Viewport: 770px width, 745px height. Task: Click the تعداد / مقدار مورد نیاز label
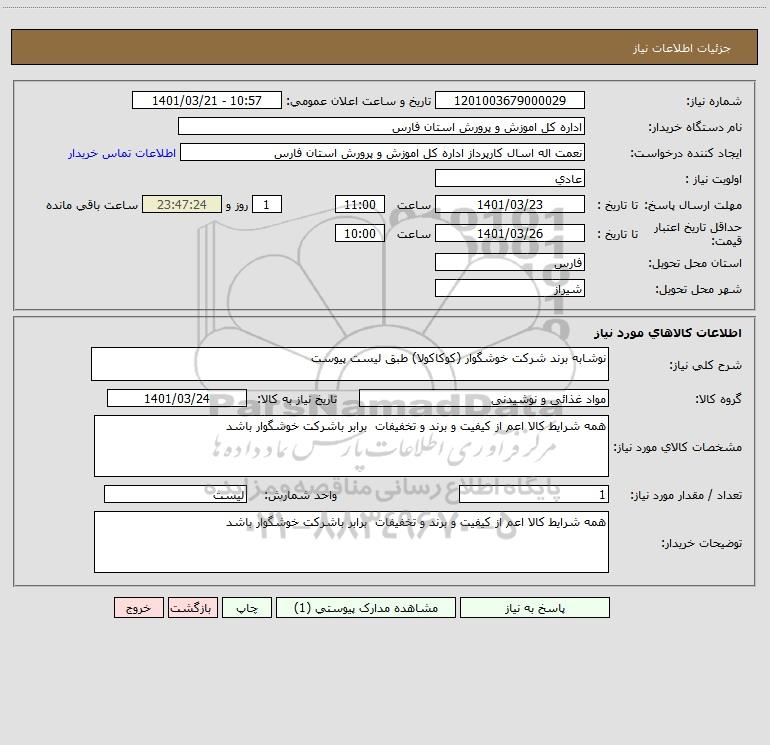click(686, 496)
